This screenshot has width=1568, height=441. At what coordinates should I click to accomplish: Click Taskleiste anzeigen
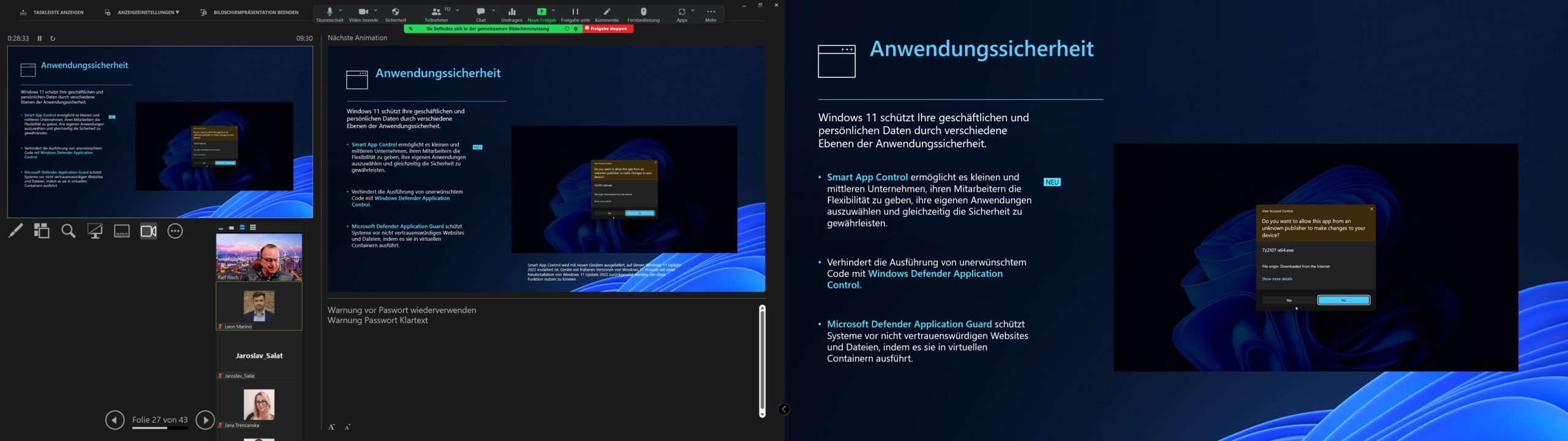(51, 12)
